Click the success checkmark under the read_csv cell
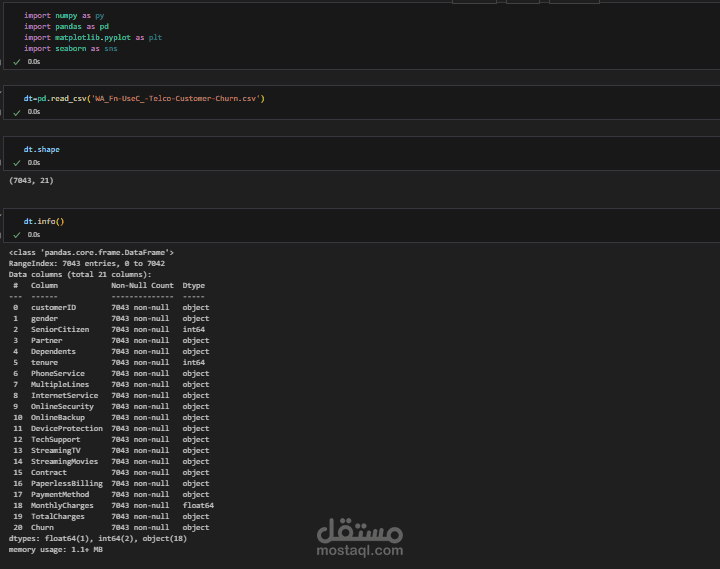Viewport: 720px width, 569px height. click(17, 113)
